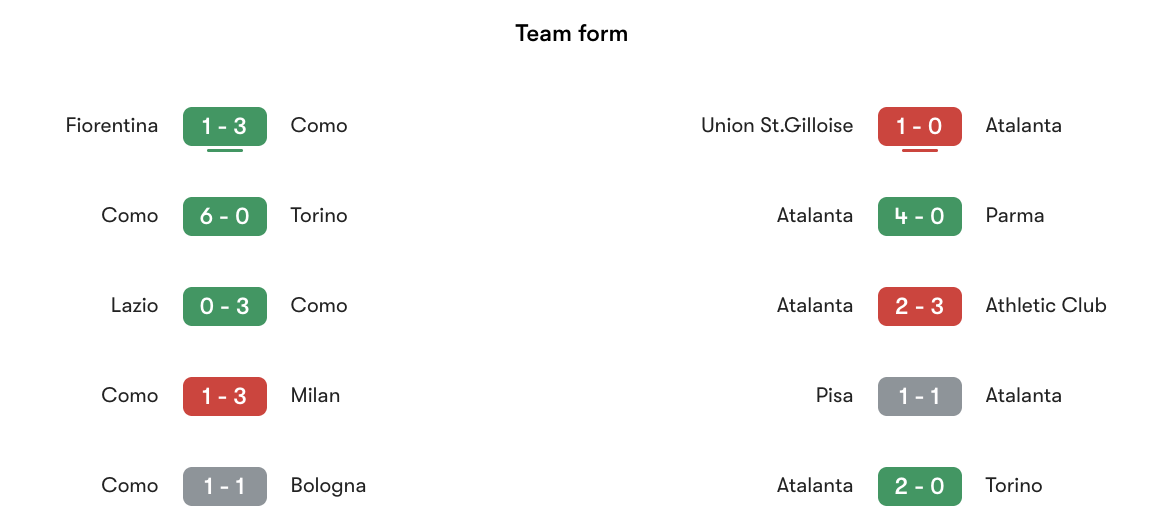Click Torino in the Como 6 - 0 row

319,216
